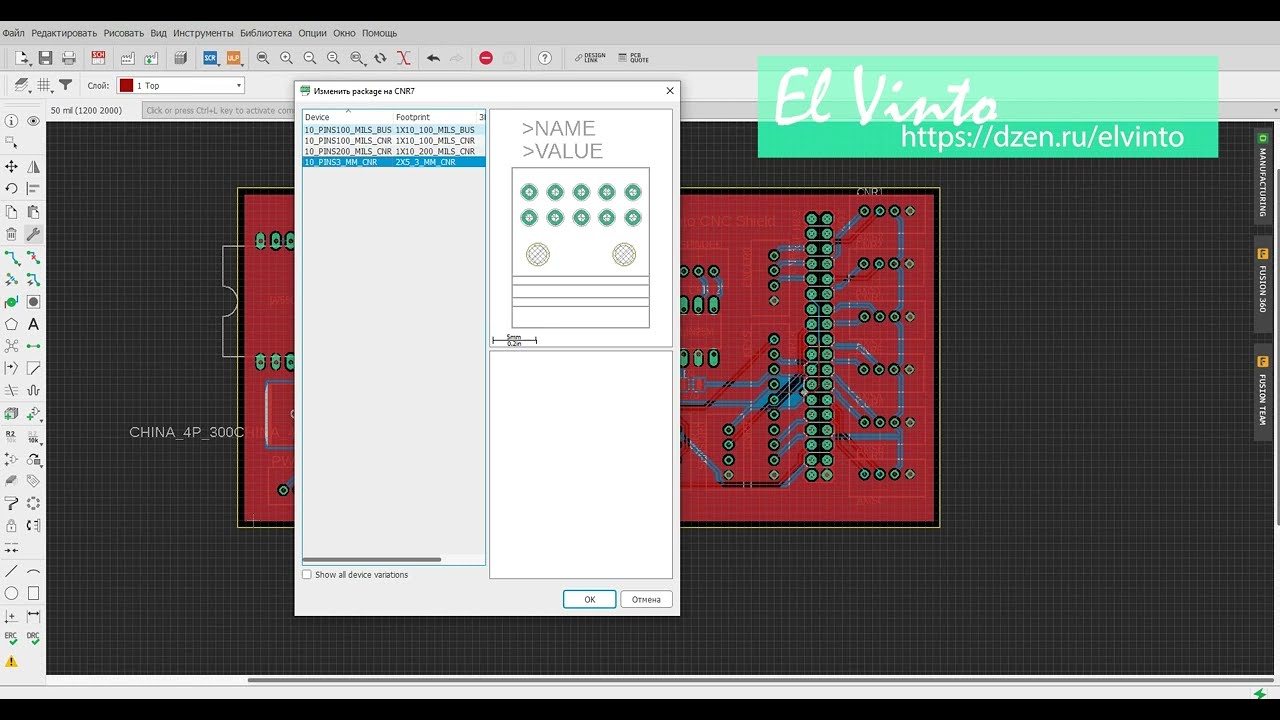Select row 10_PINS200_MILS_CNR

click(x=394, y=151)
